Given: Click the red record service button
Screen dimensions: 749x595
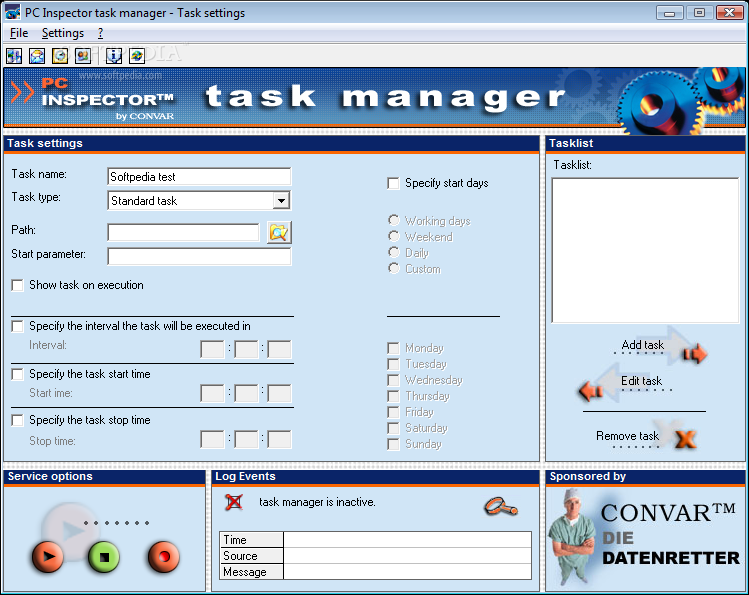Looking at the screenshot, I should [x=163, y=556].
